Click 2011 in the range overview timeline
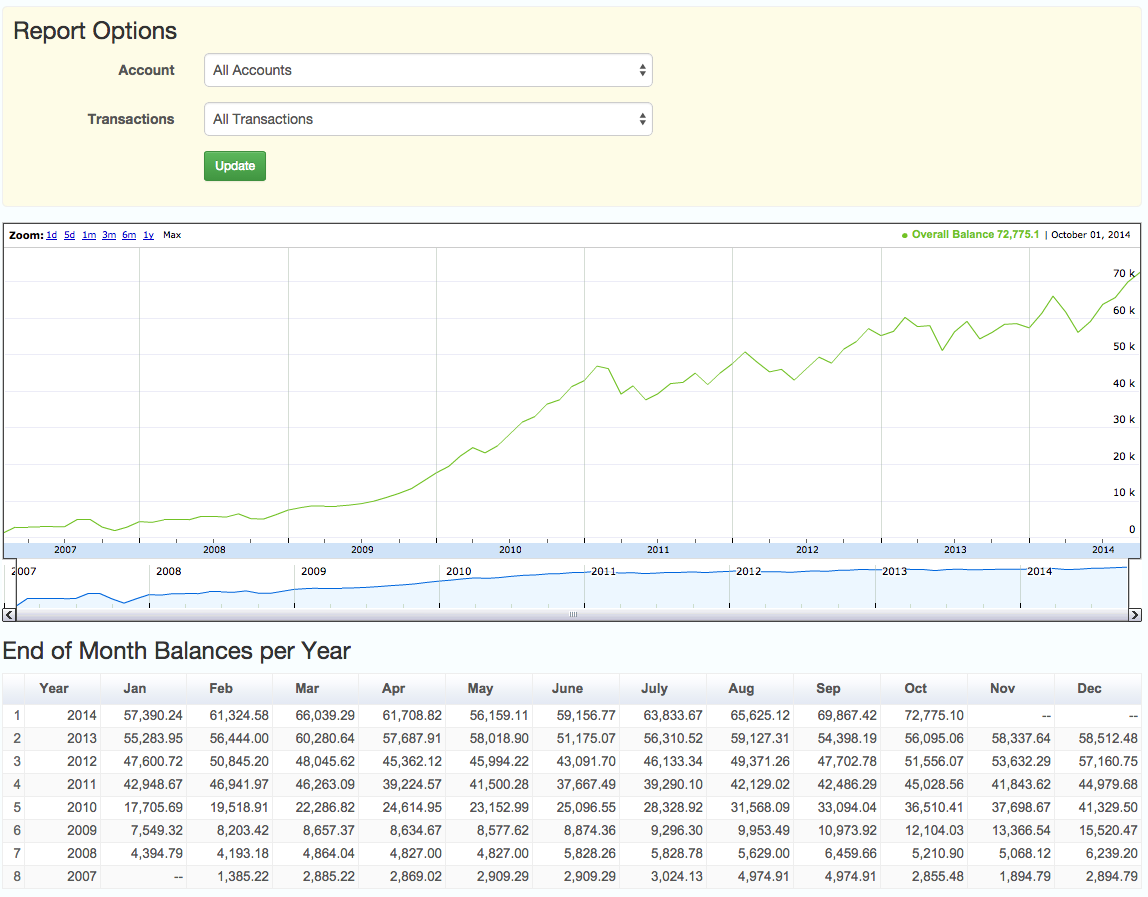The image size is (1148, 897). (x=603, y=571)
